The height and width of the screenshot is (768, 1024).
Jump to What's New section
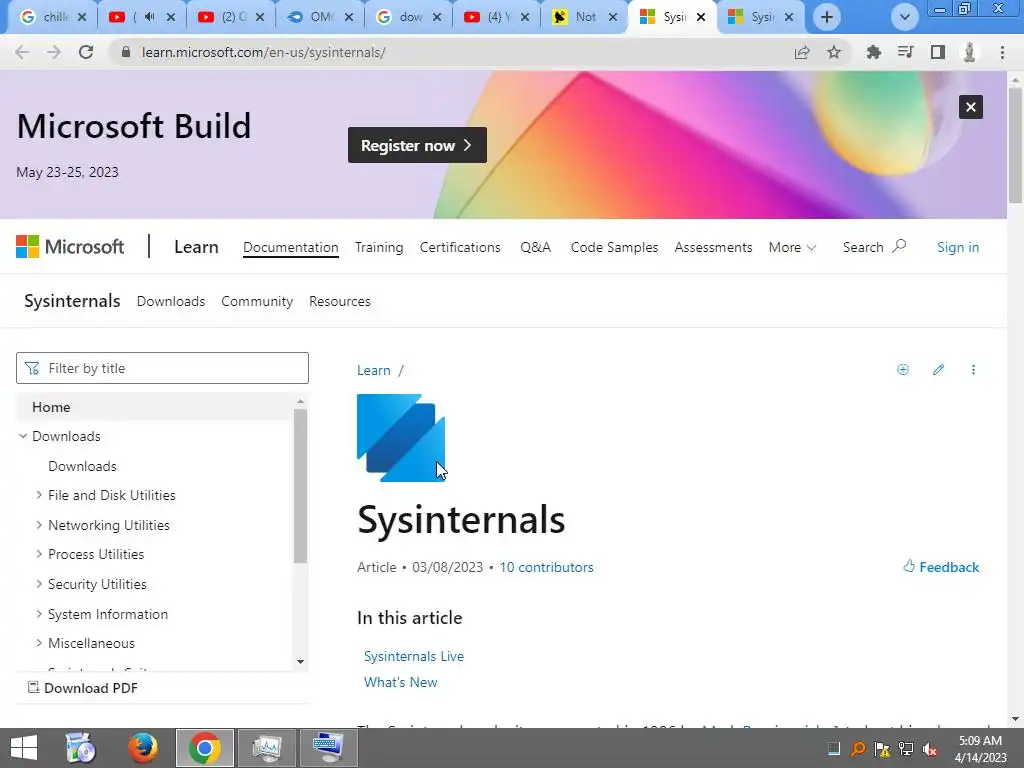click(x=400, y=682)
